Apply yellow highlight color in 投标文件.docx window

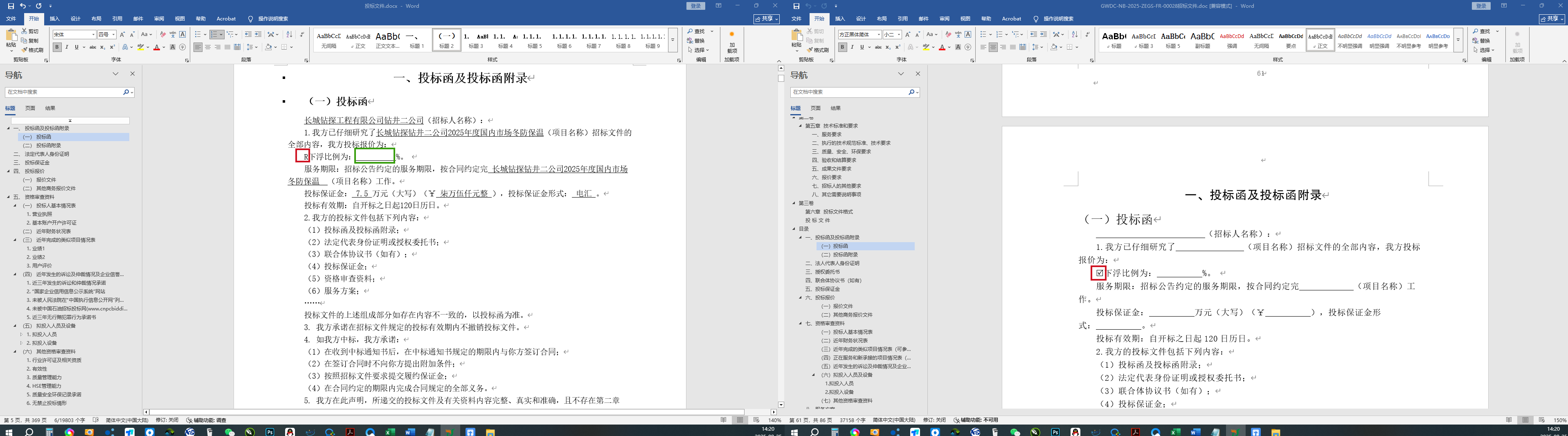pyautogui.click(x=141, y=47)
